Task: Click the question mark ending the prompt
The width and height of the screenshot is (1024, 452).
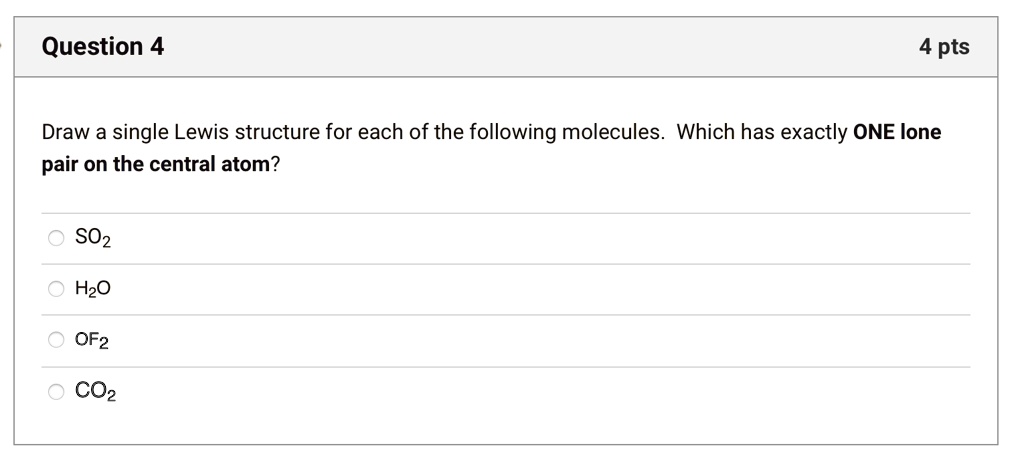Action: pyautogui.click(x=275, y=164)
